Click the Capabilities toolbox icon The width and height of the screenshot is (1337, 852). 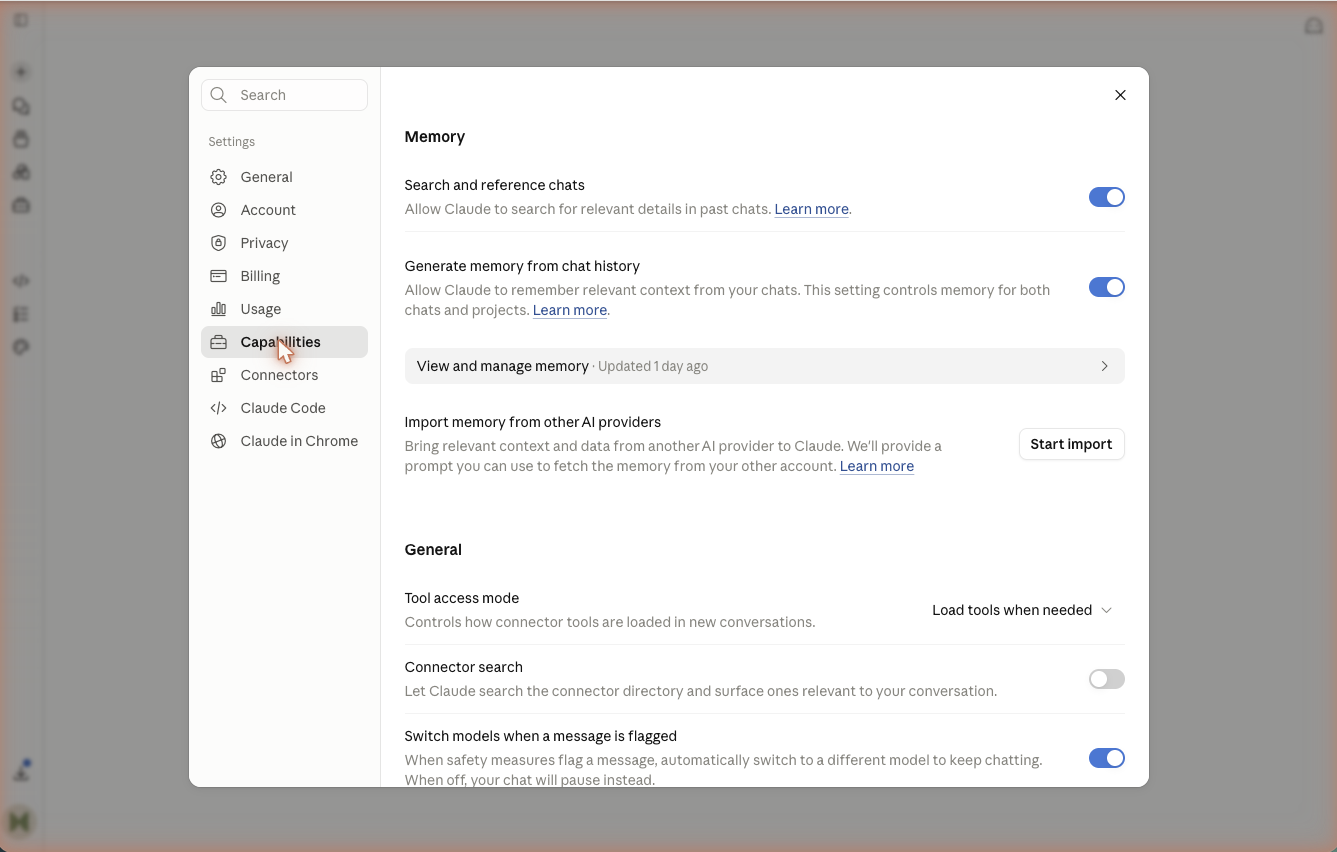pos(218,342)
